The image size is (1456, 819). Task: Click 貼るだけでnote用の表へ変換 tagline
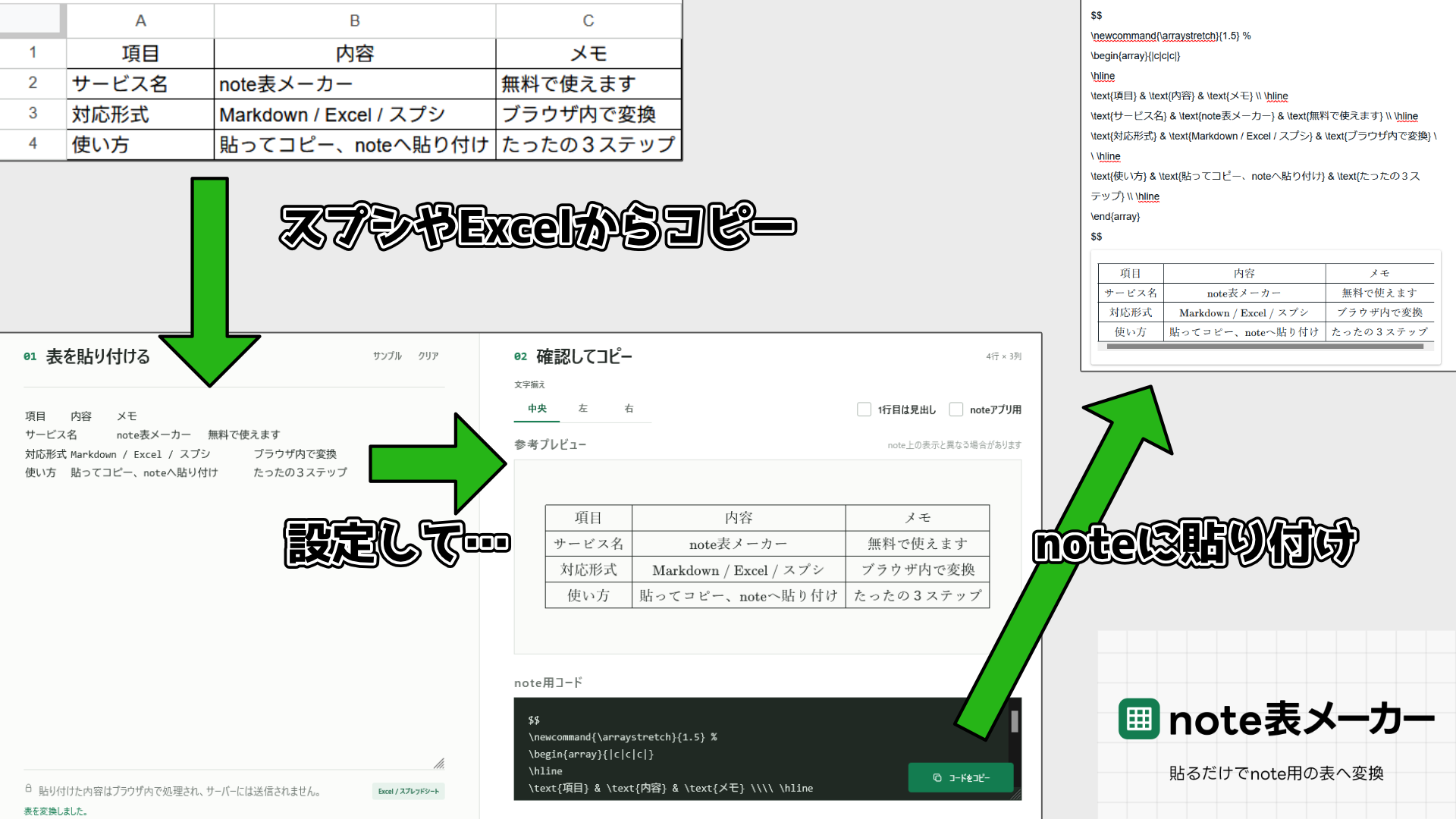click(1276, 773)
